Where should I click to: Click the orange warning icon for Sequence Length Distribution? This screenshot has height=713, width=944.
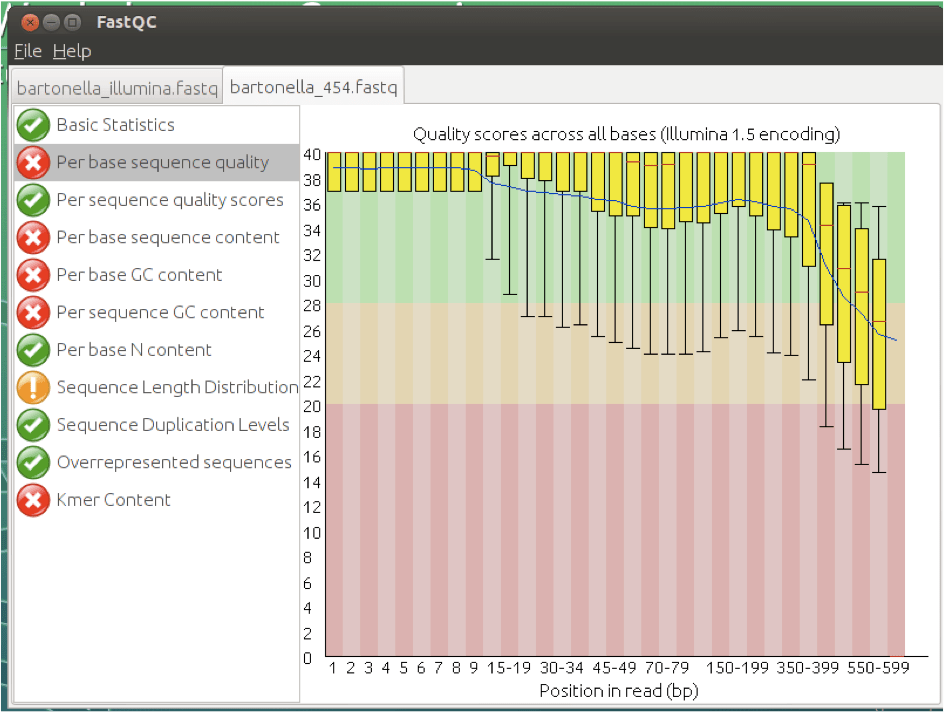[x=33, y=387]
